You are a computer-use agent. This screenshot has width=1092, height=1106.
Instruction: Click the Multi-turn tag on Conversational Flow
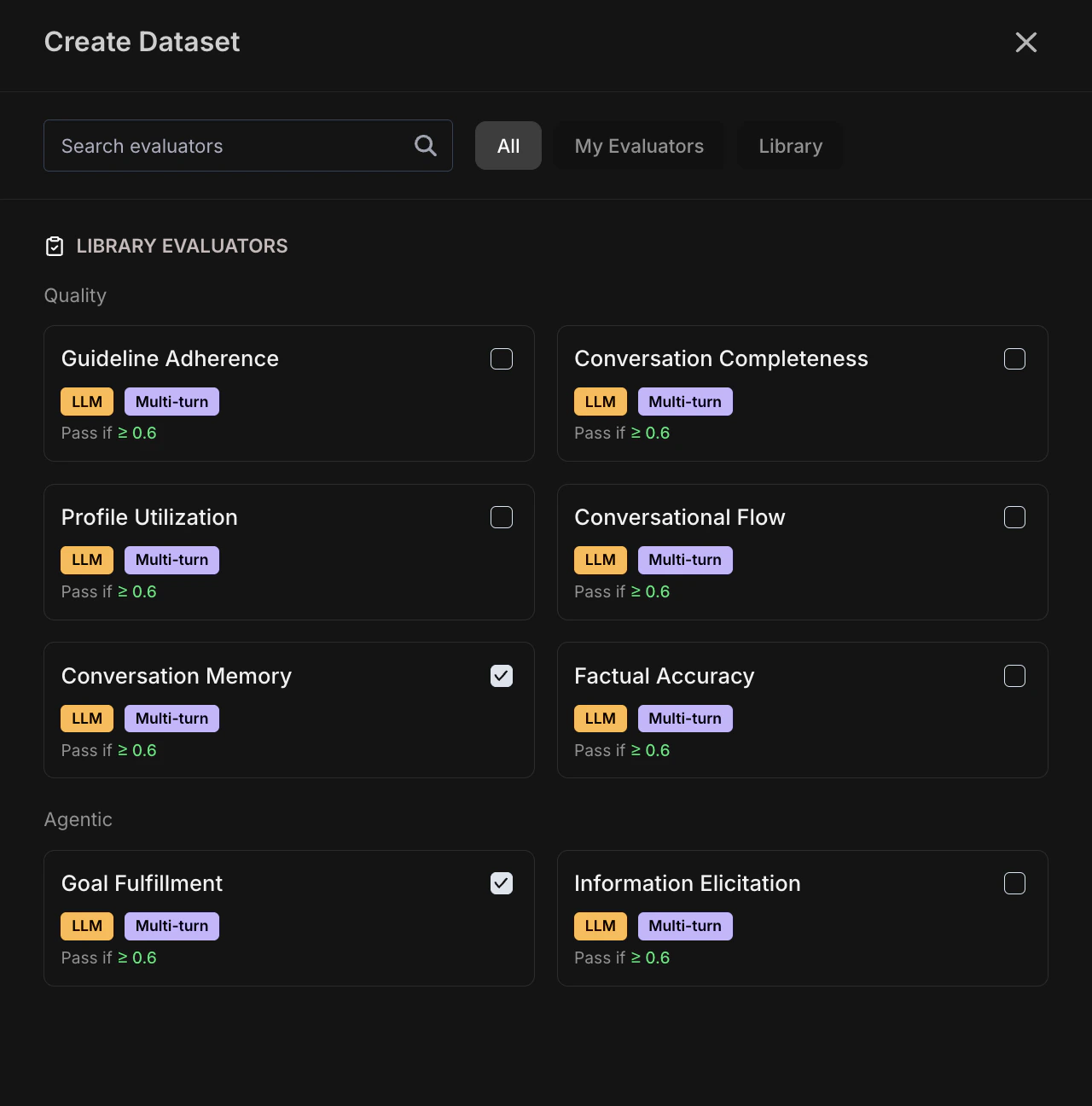684,560
